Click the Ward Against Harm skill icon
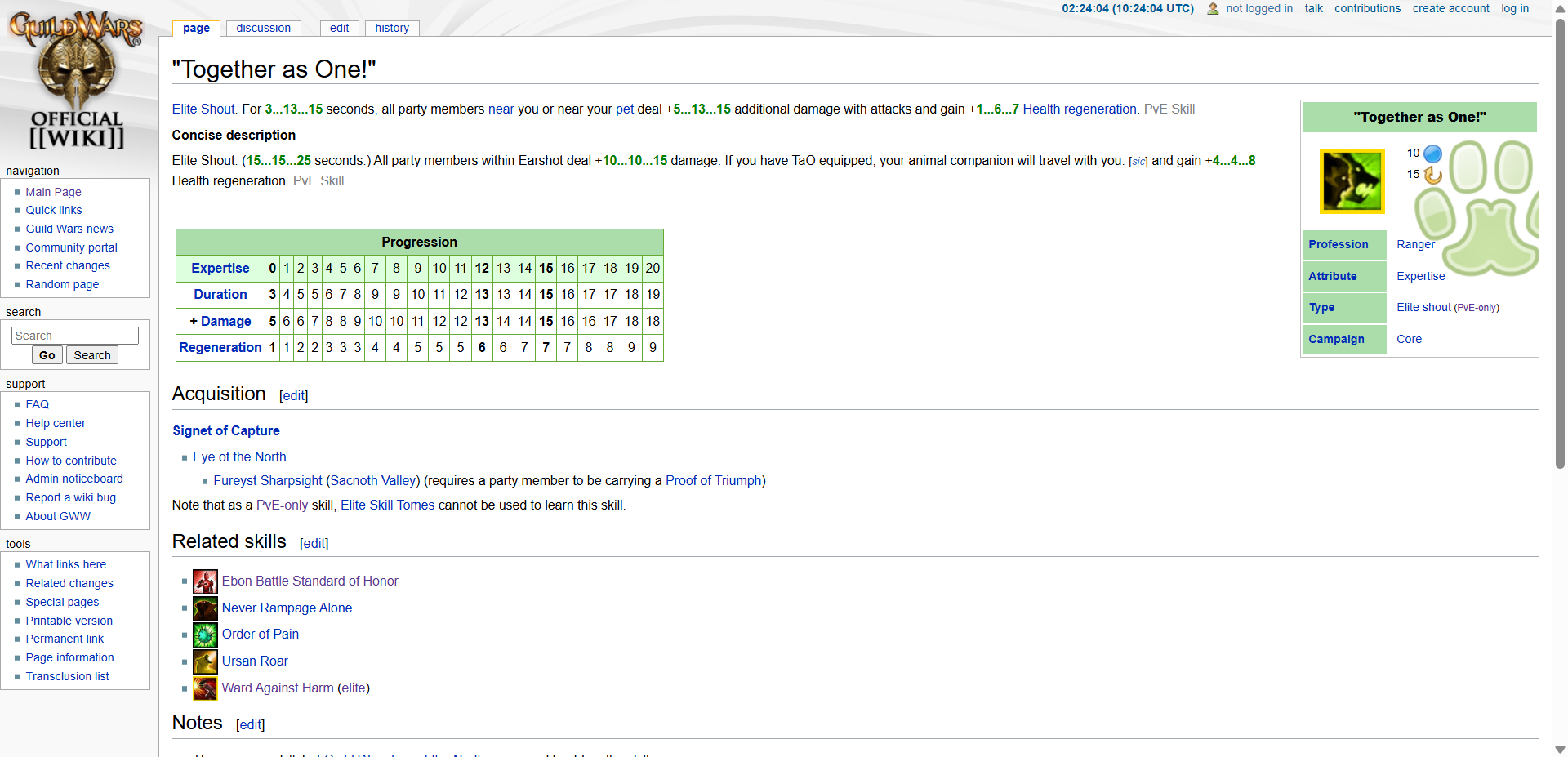The width and height of the screenshot is (1568, 757). click(205, 688)
